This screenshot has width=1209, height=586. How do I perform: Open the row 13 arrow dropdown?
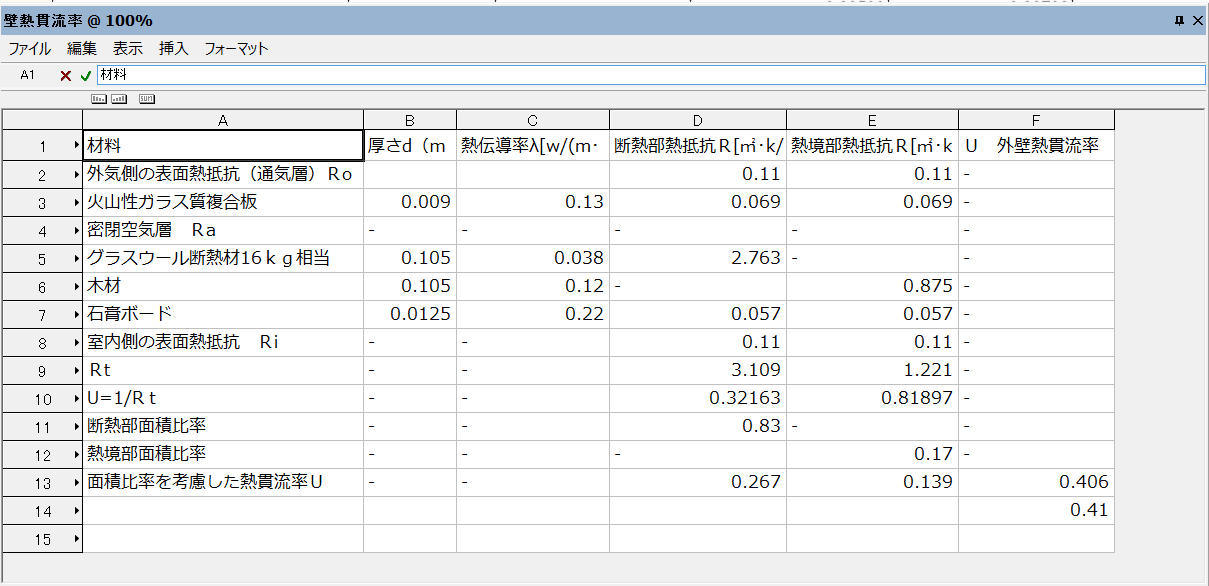(x=77, y=483)
